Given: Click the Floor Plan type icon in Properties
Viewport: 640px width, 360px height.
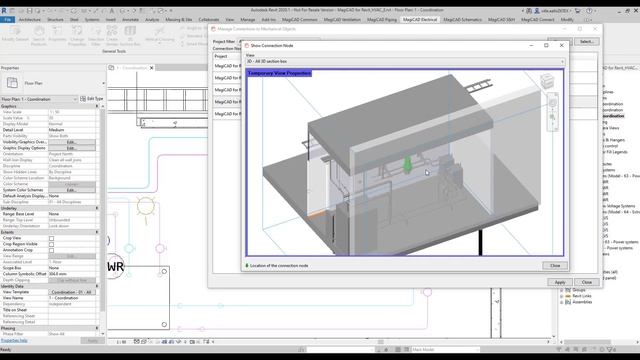Looking at the screenshot, I should click(12, 83).
